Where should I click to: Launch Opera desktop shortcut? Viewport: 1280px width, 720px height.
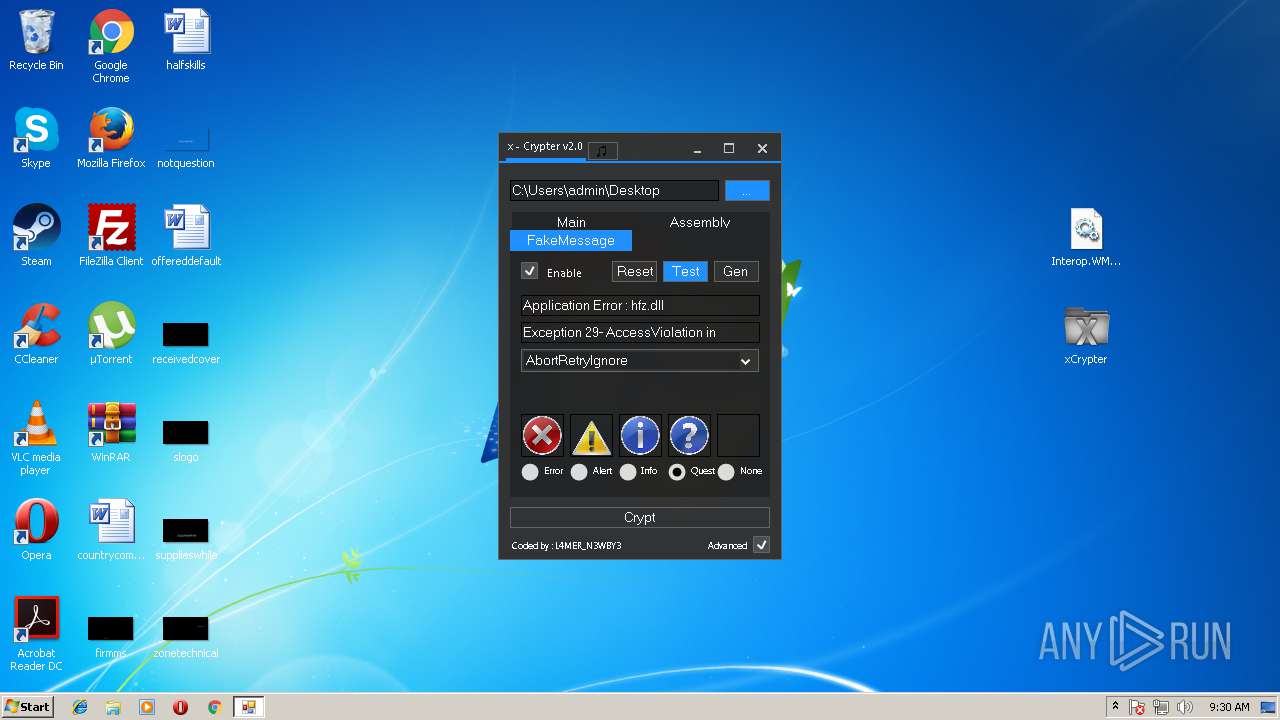point(36,531)
